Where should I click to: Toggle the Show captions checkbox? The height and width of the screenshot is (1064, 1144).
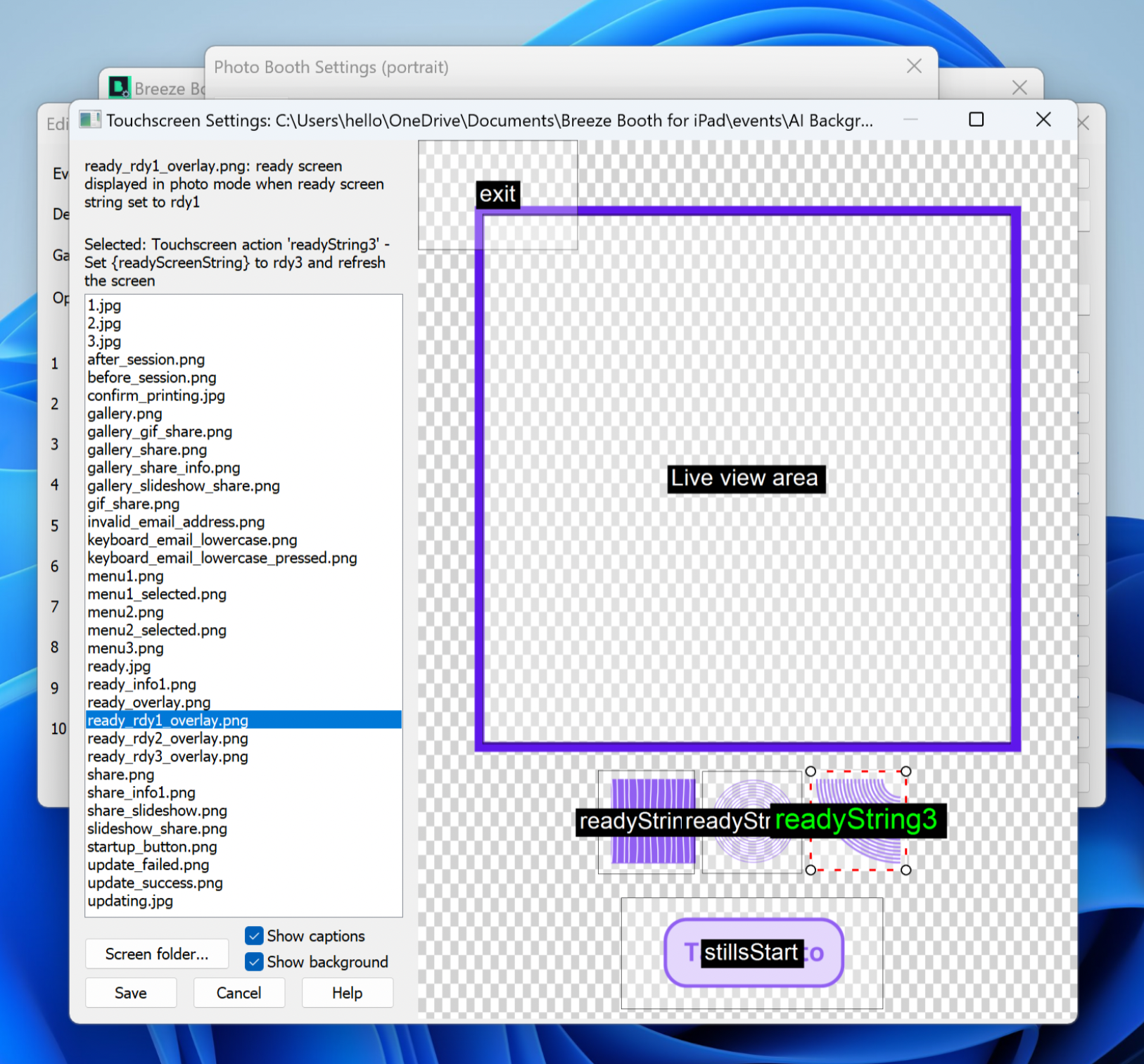tap(254, 936)
